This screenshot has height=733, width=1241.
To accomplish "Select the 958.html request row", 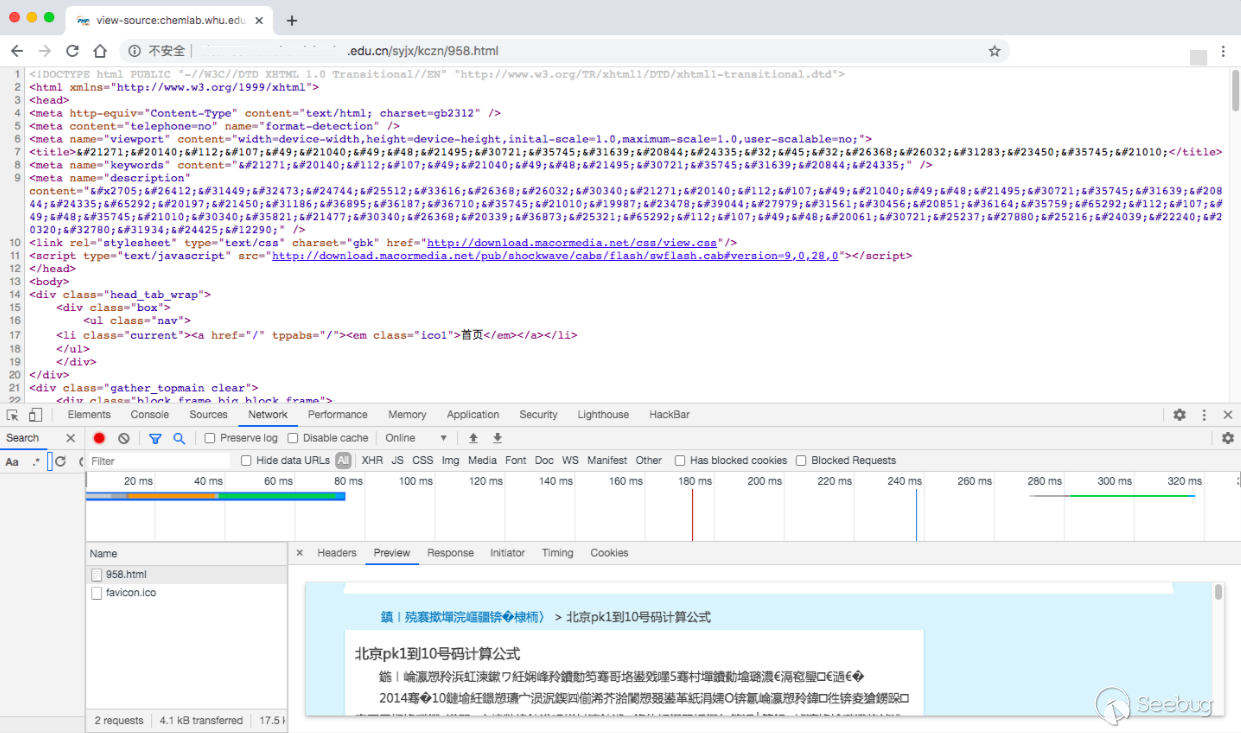I will (x=186, y=575).
